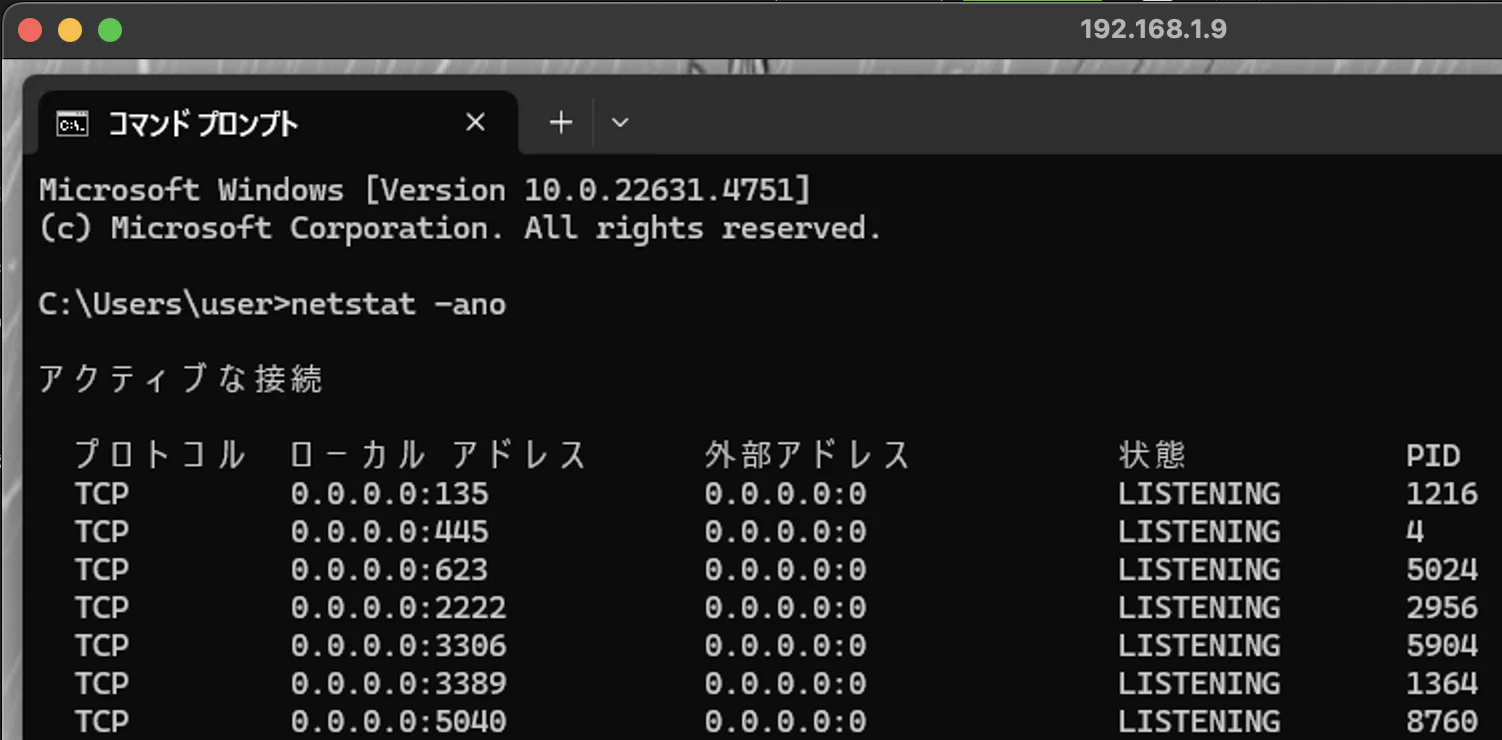Click LISTENING state in port 135 row
The height and width of the screenshot is (740, 1502).
tap(1199, 494)
